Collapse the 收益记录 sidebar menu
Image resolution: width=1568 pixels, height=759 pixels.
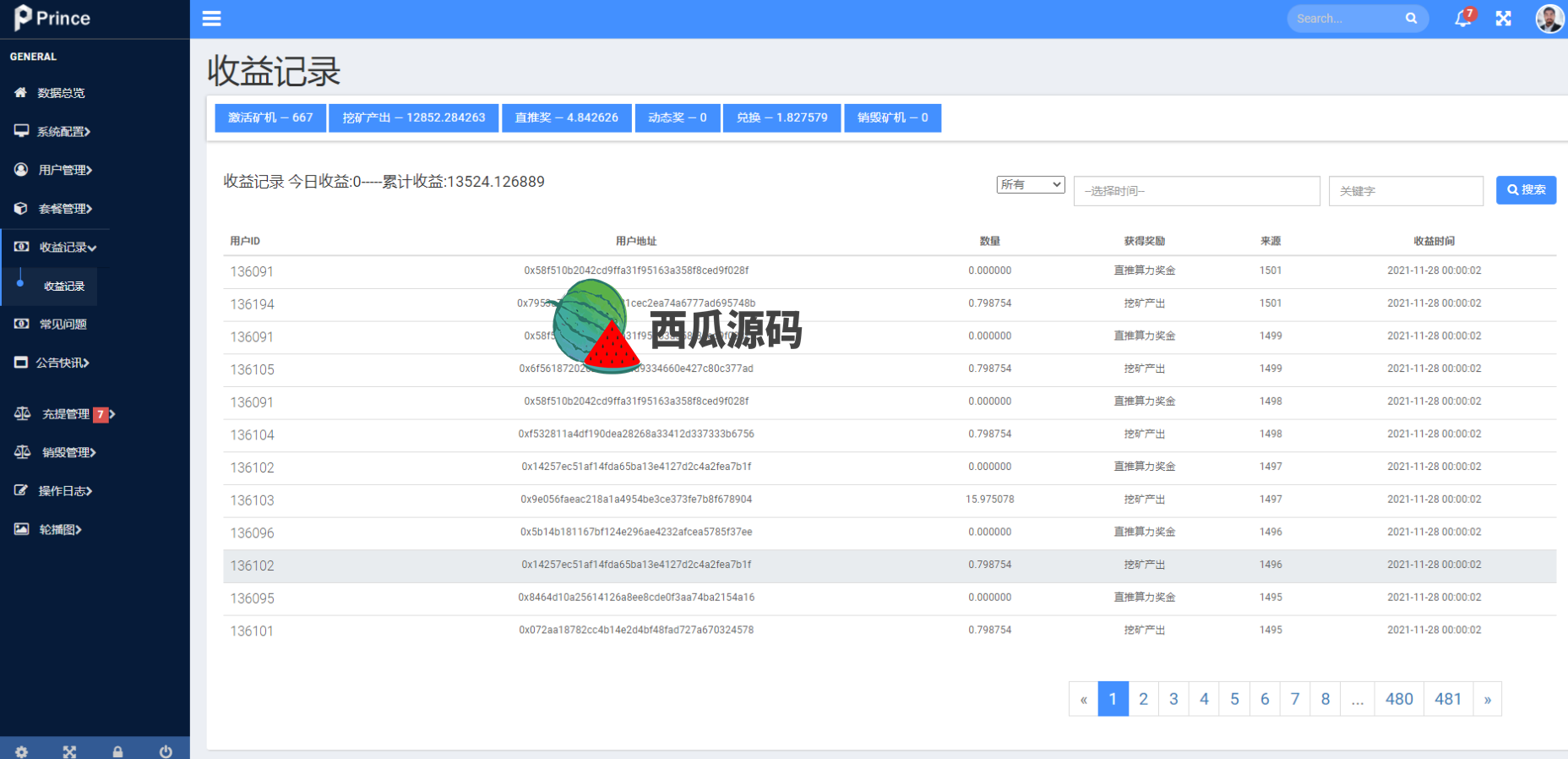coord(68,248)
